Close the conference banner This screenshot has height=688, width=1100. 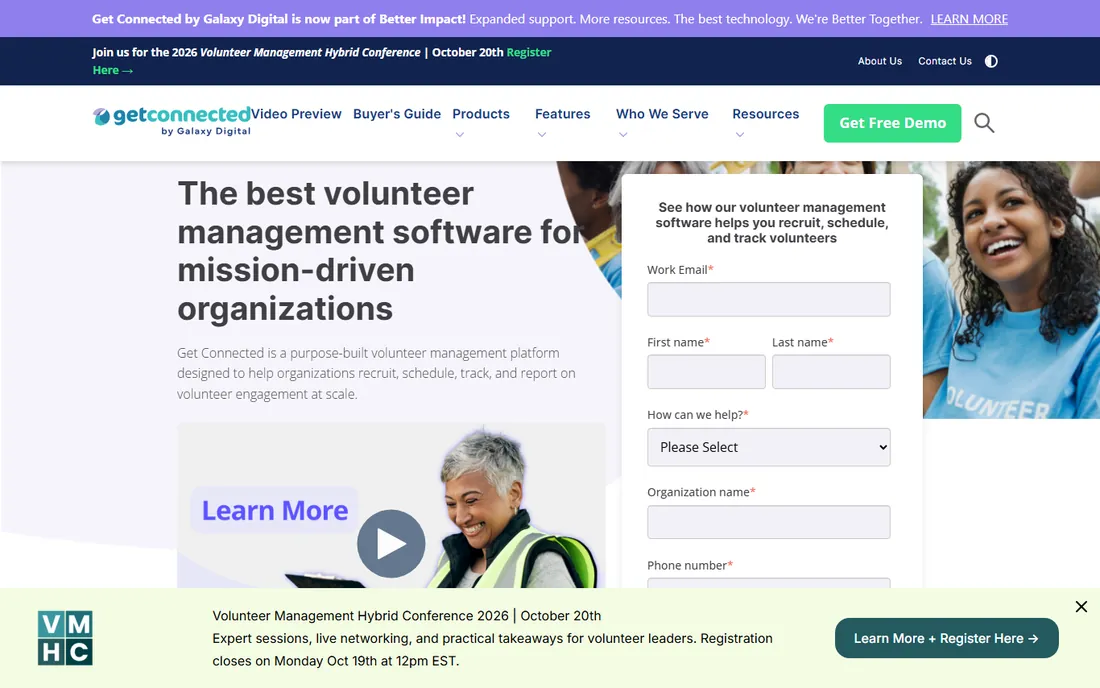[1081, 607]
